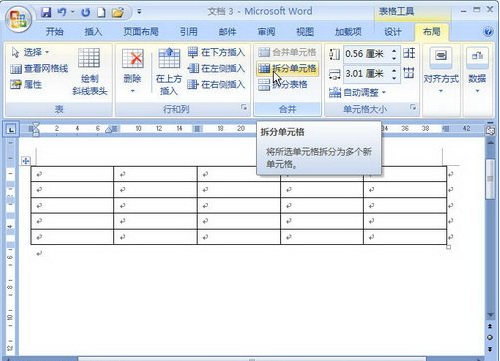
Task: Click the table resize handle at corner
Action: [449, 247]
